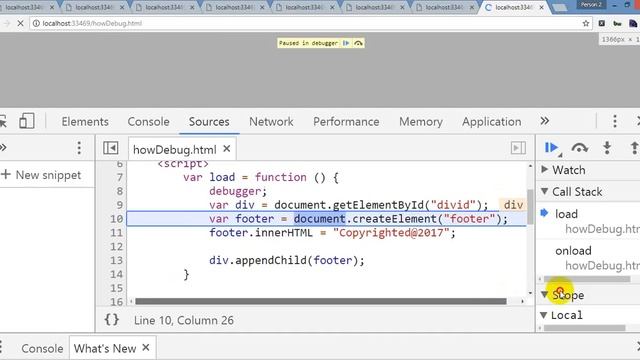
Task: Add a New snippet
Action: [41, 175]
